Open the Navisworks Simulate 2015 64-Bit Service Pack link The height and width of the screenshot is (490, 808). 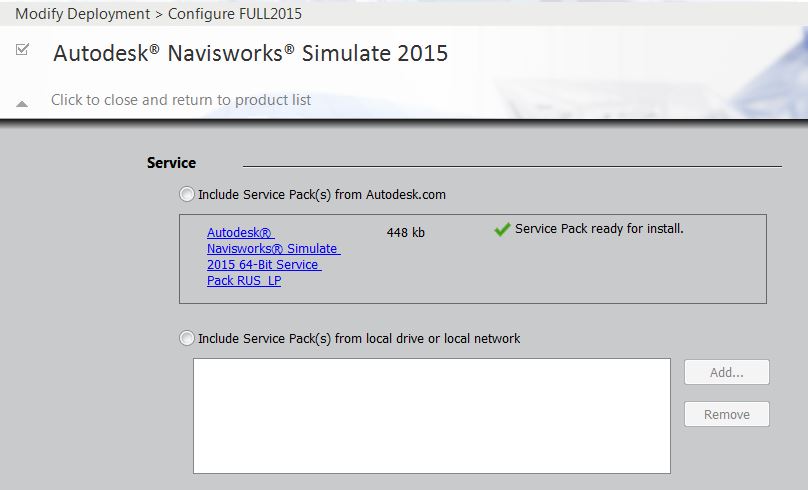click(x=273, y=257)
